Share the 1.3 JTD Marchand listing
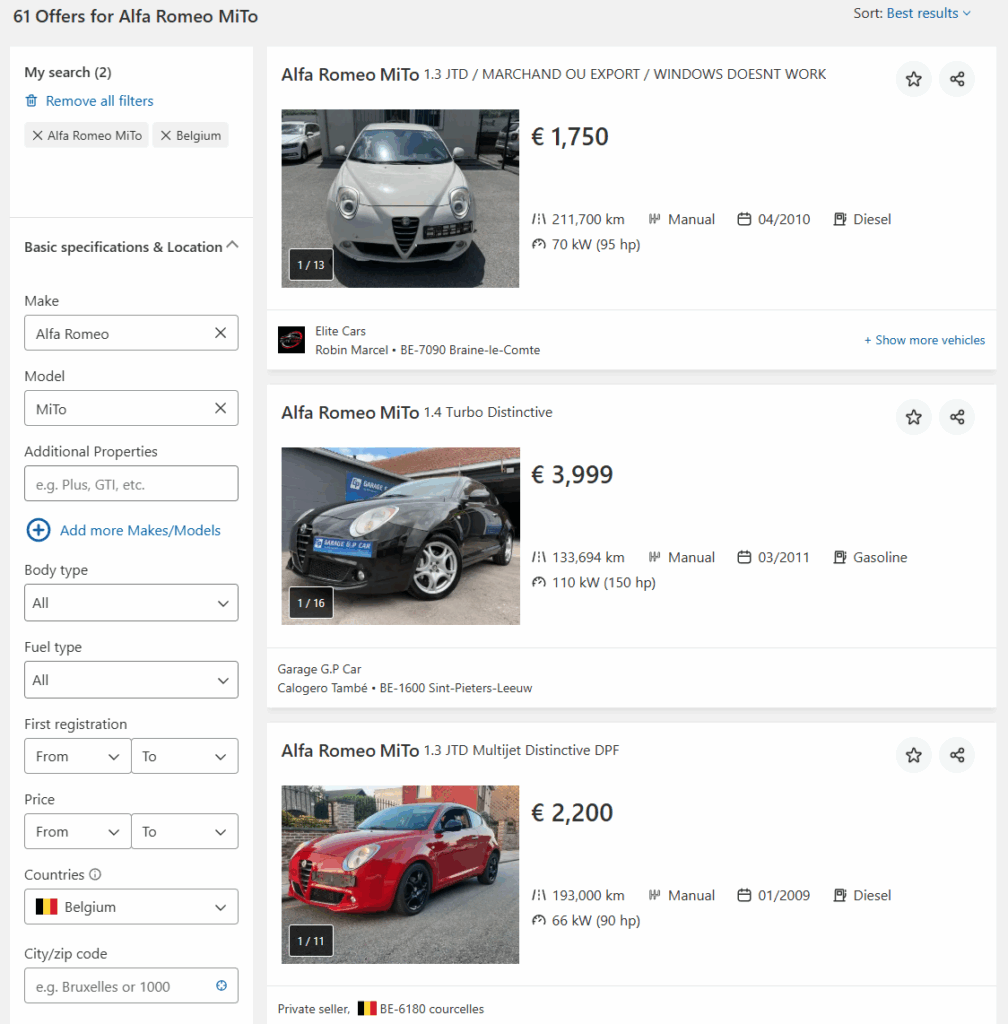This screenshot has height=1024, width=1008. click(957, 79)
